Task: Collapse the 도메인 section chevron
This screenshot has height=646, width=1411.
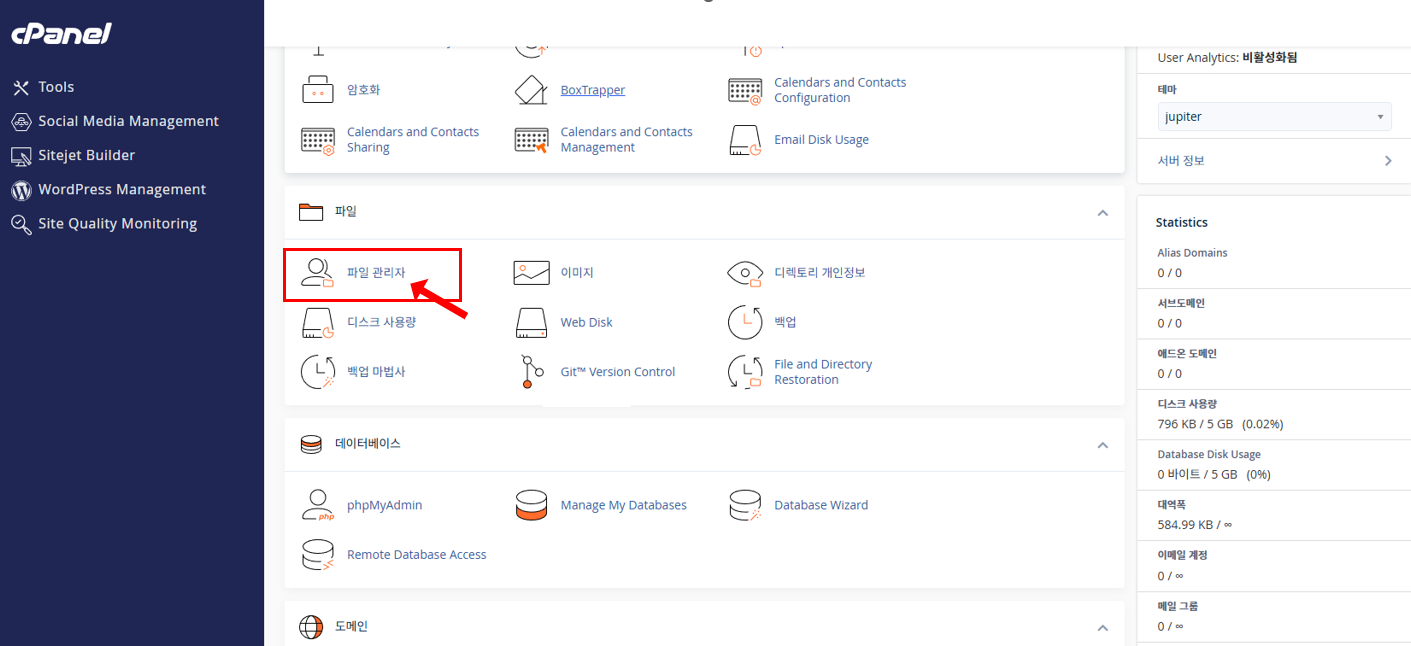Action: coord(1102,628)
